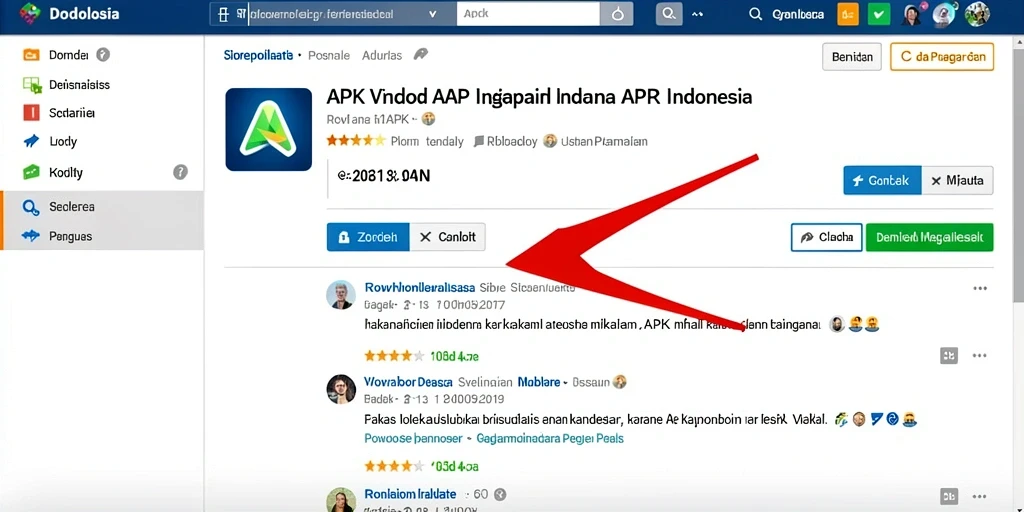Click the Pangues sidebar icon
This screenshot has height=512, width=1024.
click(x=31, y=236)
